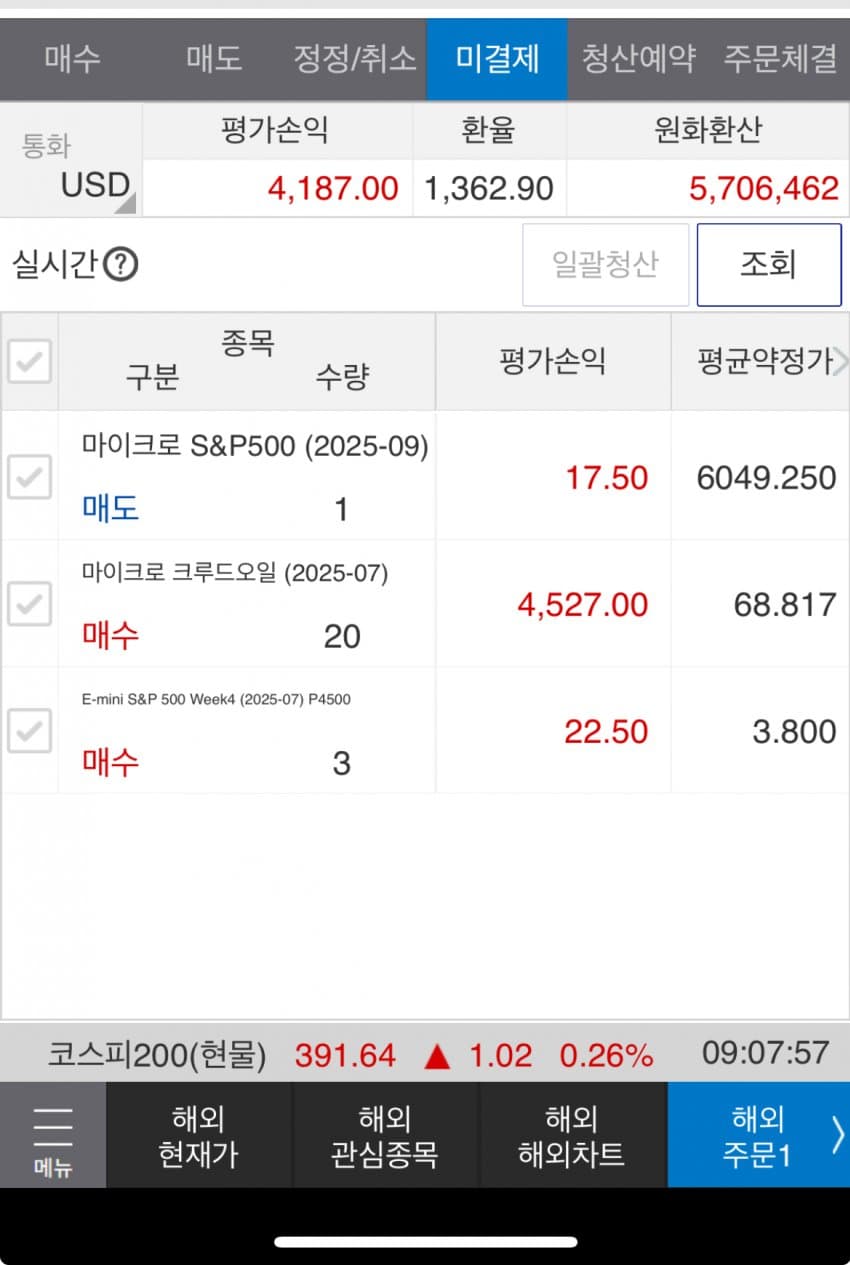This screenshot has height=1265, width=850.
Task: Switch to the 매수 tab
Action: click(x=72, y=59)
